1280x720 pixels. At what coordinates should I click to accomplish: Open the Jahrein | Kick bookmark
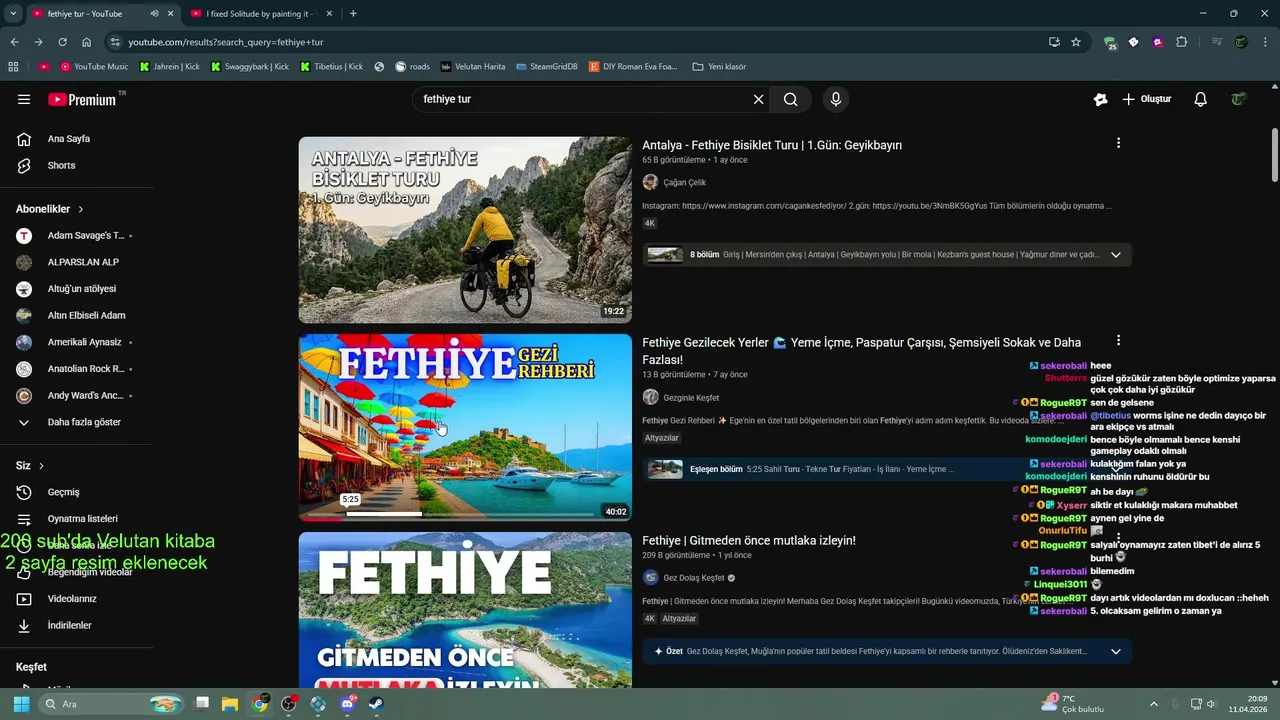point(170,66)
